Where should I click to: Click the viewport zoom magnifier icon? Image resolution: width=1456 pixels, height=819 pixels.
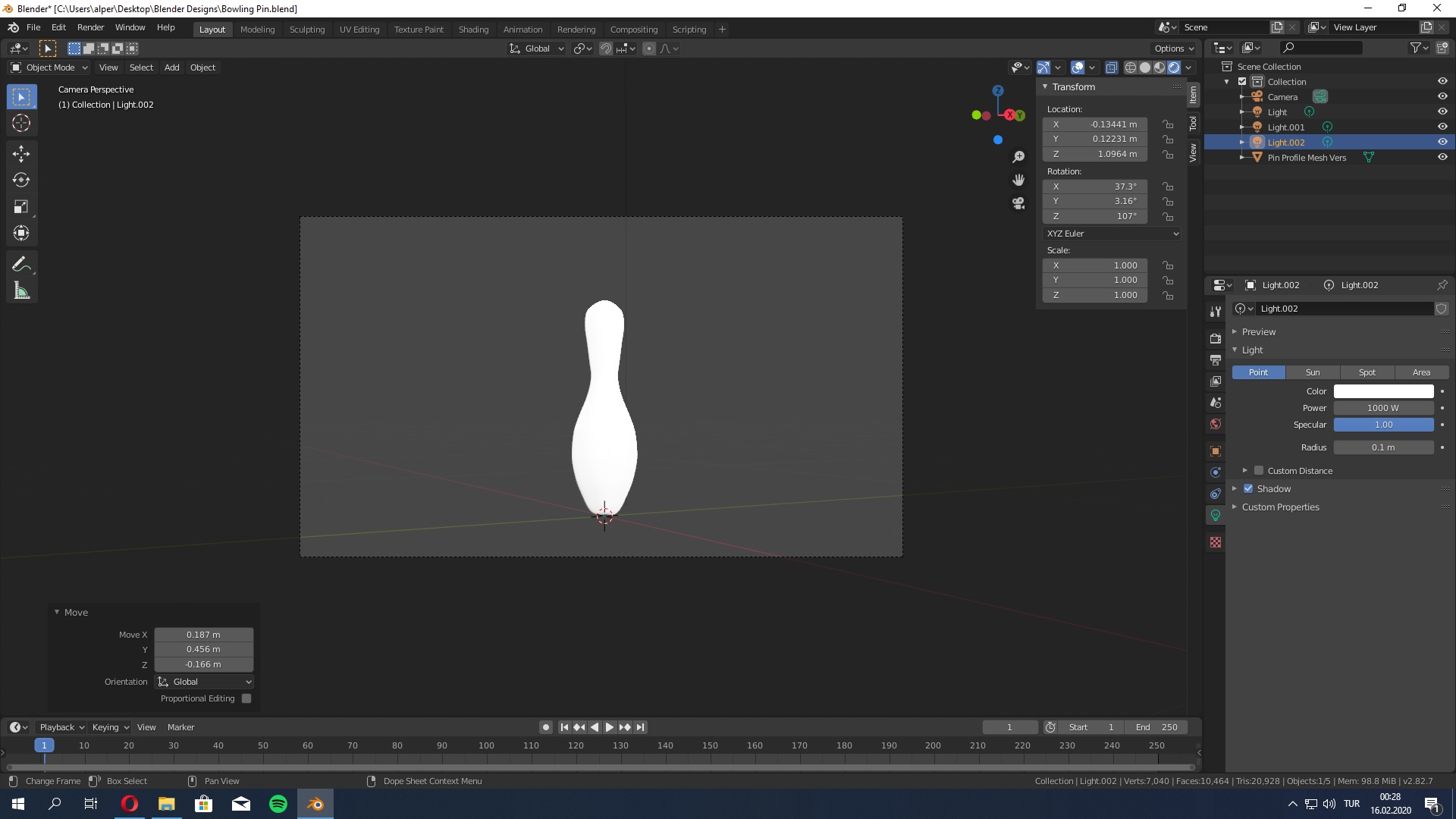1018,157
